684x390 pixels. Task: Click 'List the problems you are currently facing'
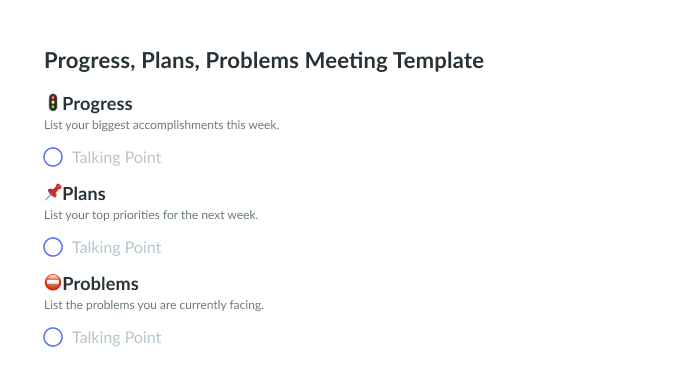(154, 305)
